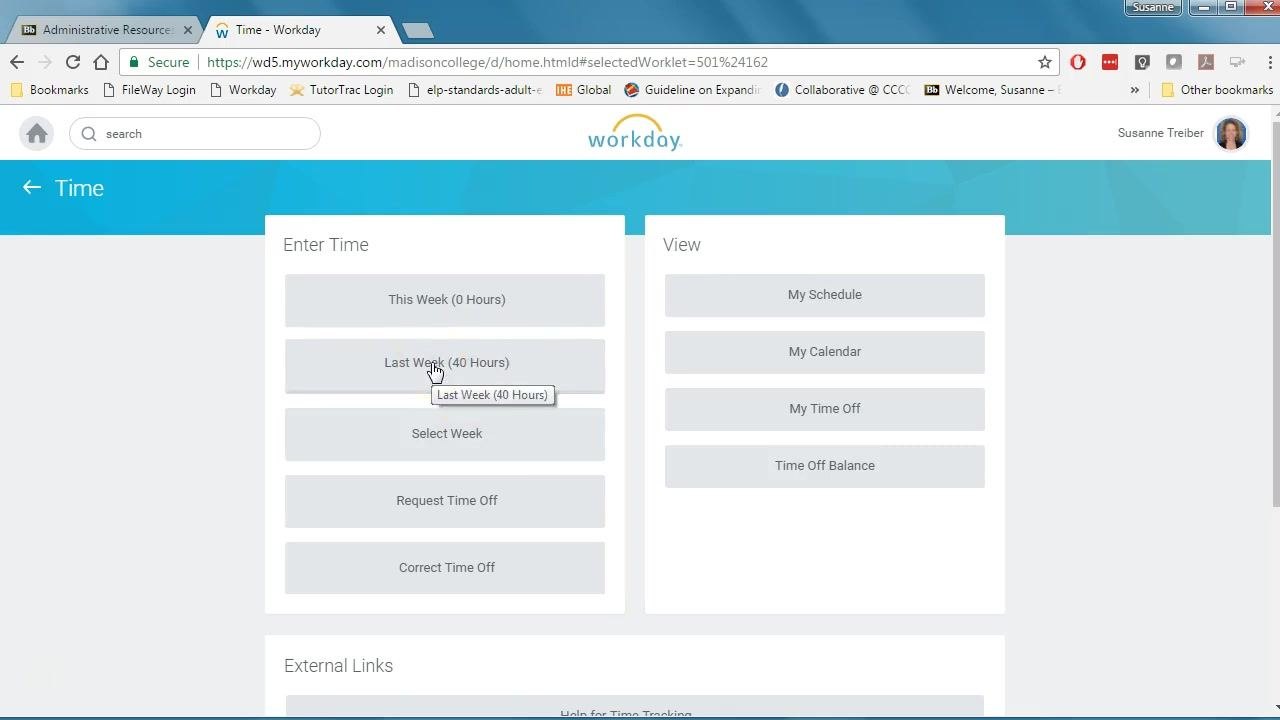Click the Susanne Treiber name label

click(1161, 133)
